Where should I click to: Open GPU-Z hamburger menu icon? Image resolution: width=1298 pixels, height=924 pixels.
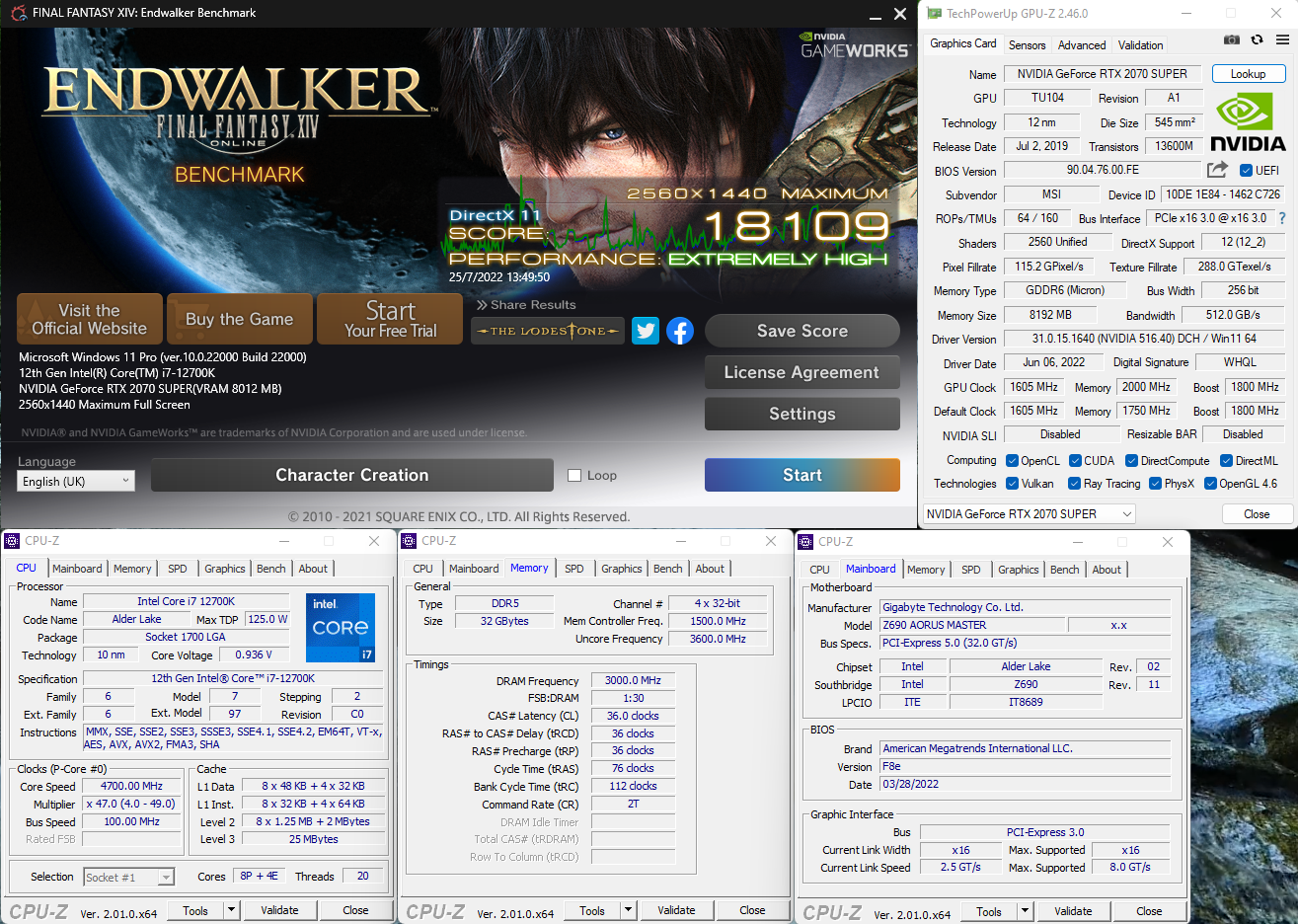pos(1282,39)
